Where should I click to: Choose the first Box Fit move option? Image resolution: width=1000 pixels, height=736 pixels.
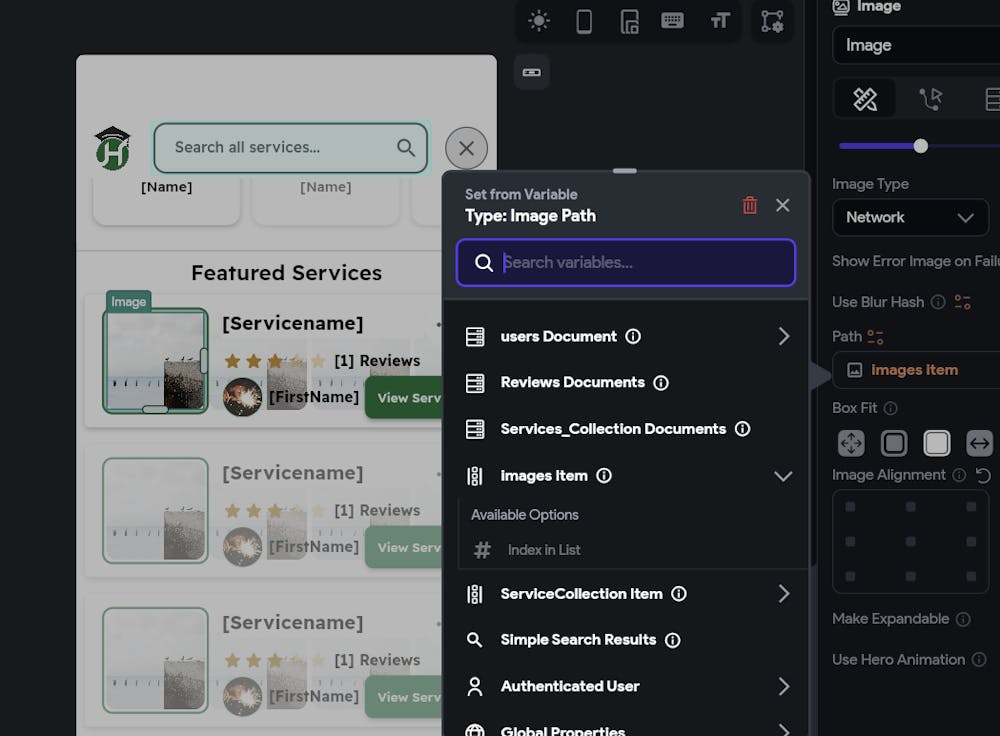point(851,443)
